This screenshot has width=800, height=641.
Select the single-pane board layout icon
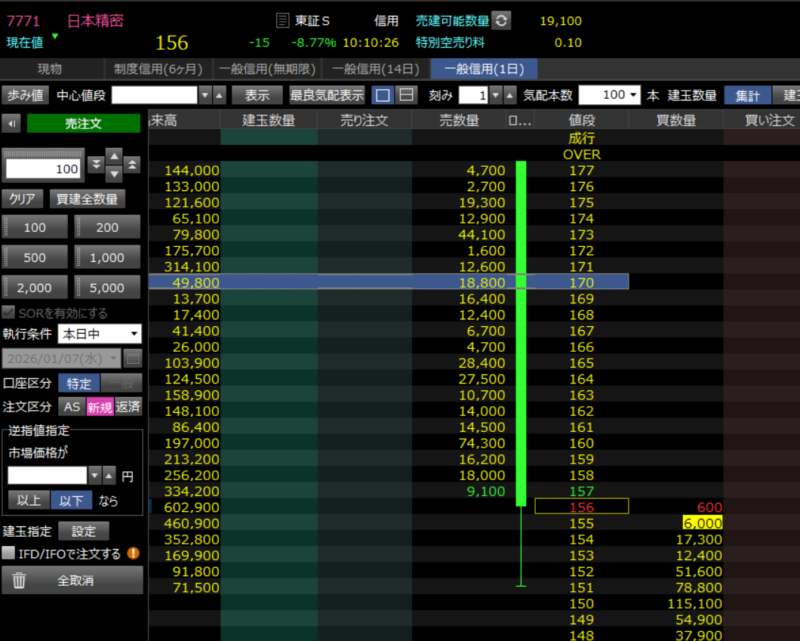click(382, 95)
